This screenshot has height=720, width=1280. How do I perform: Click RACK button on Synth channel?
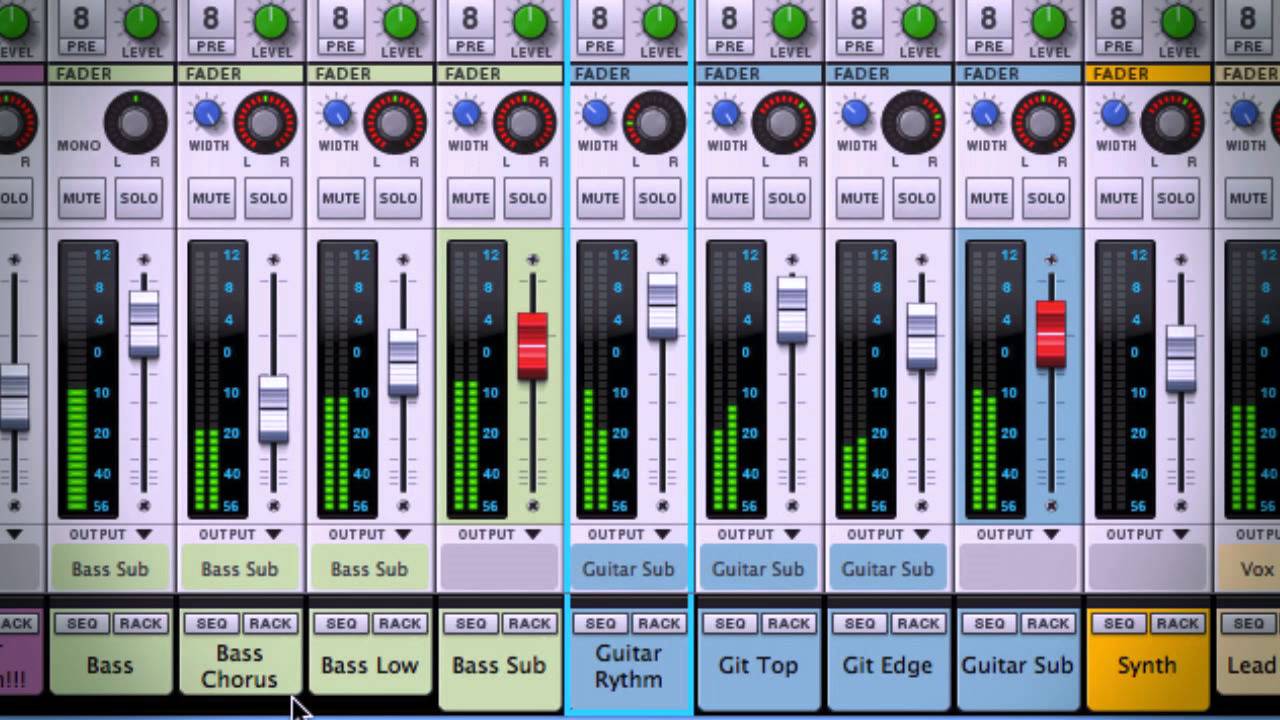click(1177, 624)
